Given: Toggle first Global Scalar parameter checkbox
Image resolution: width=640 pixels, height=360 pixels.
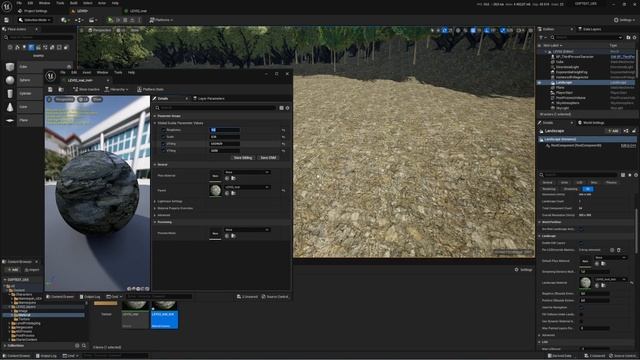Looking at the screenshot, I should coord(163,130).
